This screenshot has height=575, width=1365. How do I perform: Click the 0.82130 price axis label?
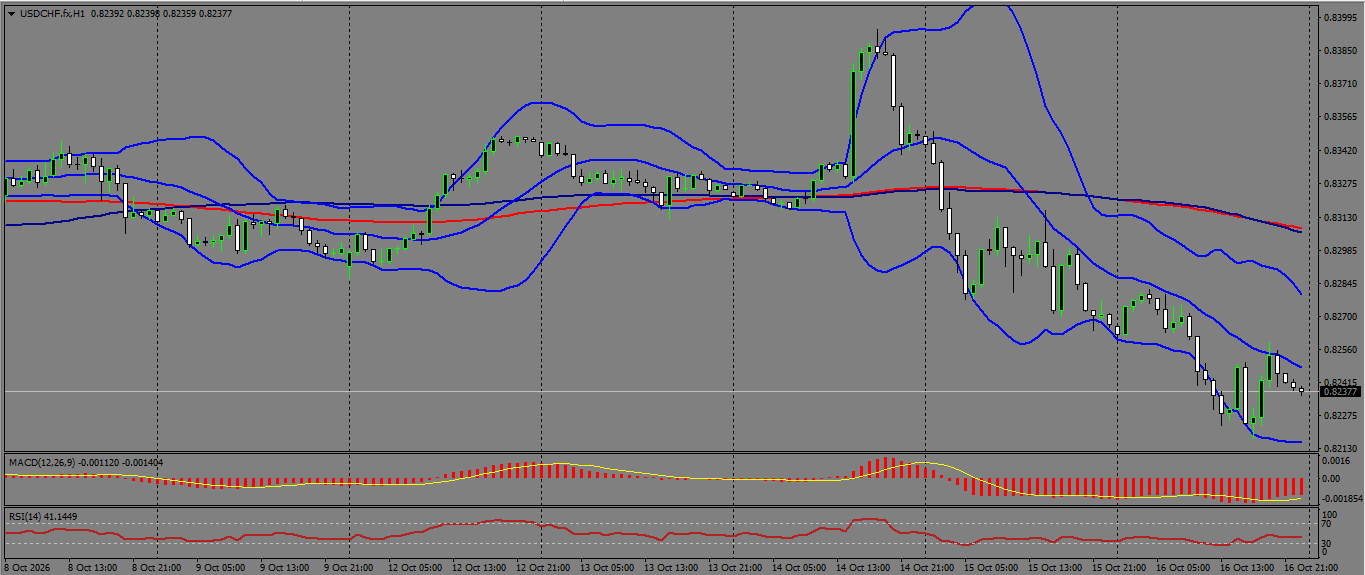click(1340, 448)
